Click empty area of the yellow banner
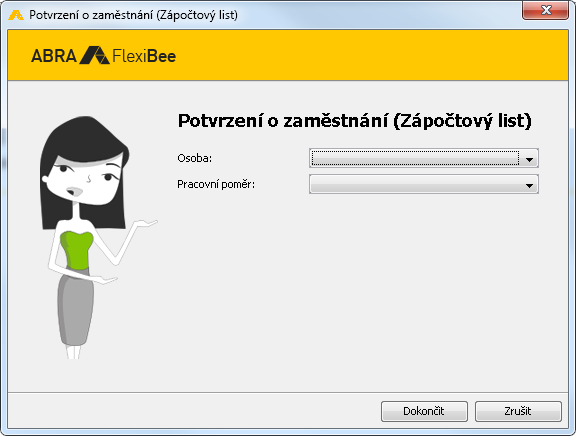Viewport: 576px width, 436px height. tap(367, 55)
